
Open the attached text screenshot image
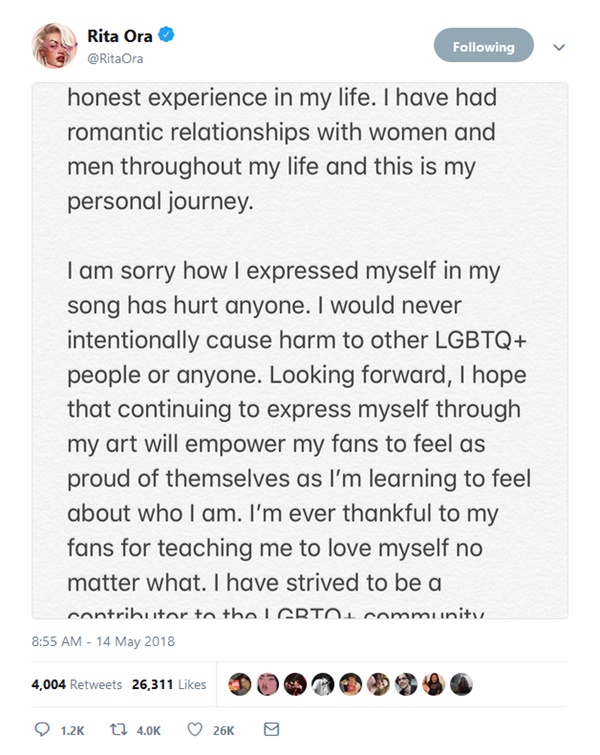click(300, 350)
